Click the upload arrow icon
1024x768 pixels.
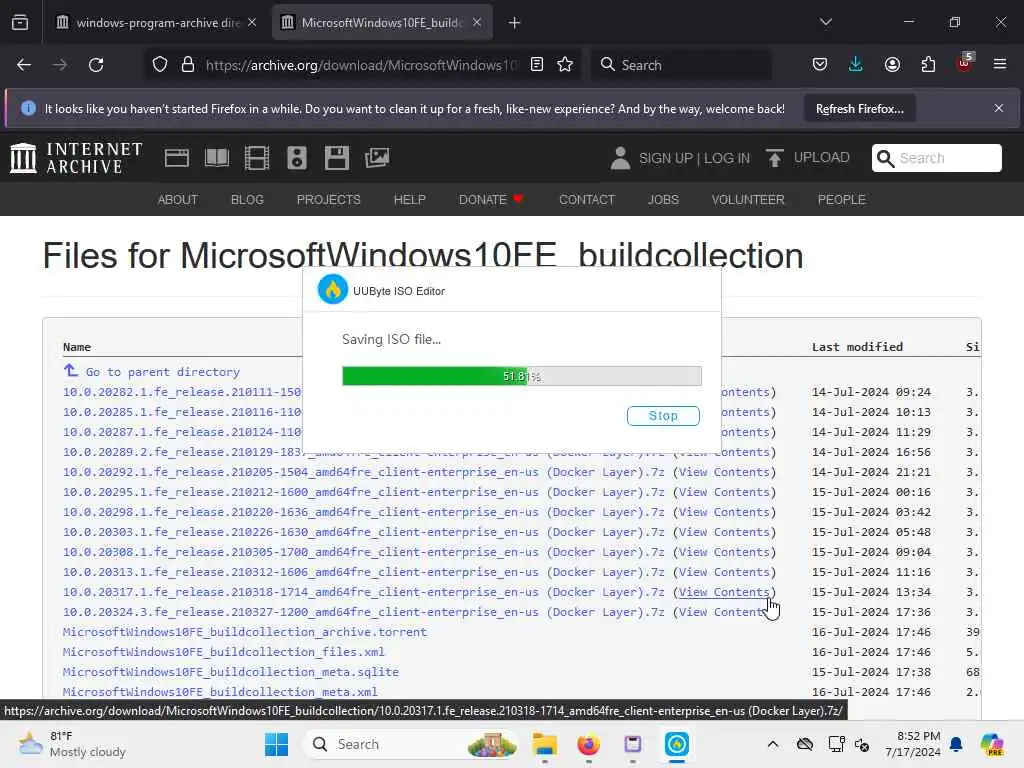click(x=775, y=158)
